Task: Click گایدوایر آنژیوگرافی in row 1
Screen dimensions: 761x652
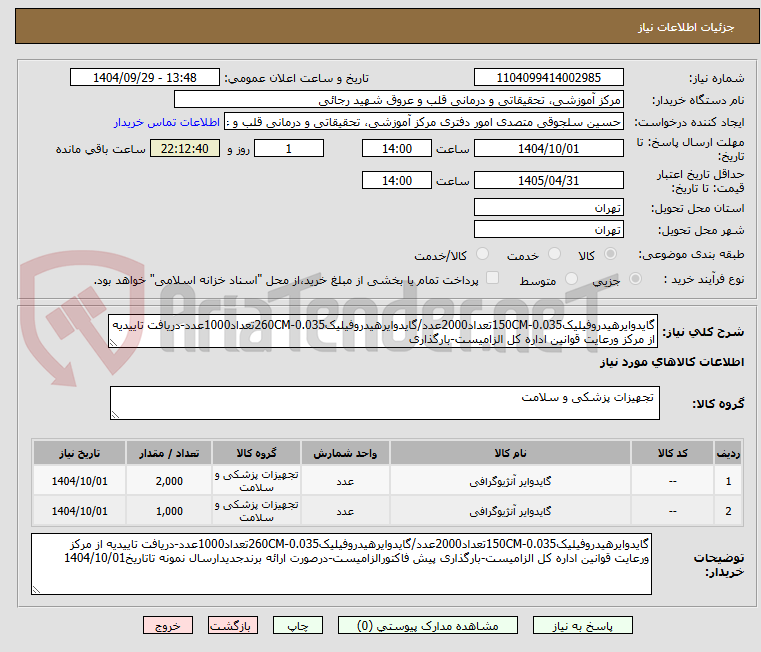Action: 510,481
